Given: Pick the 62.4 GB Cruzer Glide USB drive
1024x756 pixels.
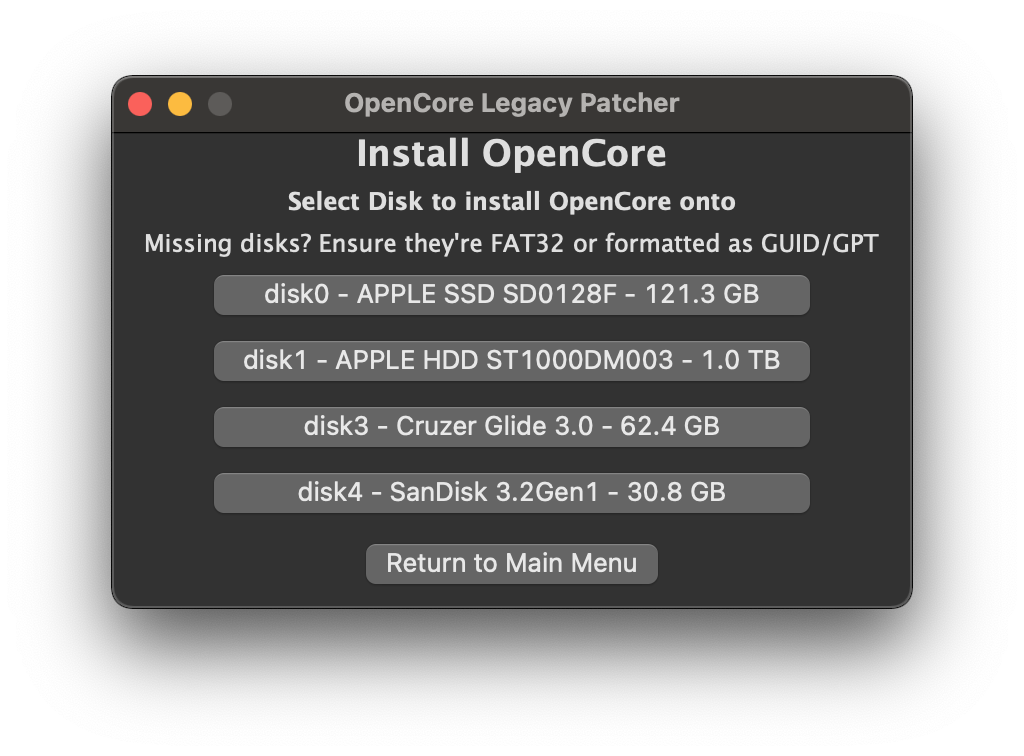Looking at the screenshot, I should tap(511, 426).
